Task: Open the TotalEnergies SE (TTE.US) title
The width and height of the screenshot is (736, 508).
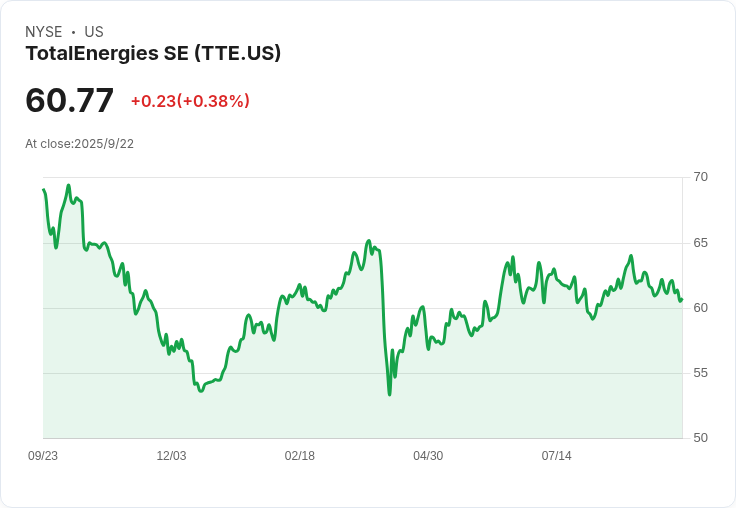Action: point(153,54)
